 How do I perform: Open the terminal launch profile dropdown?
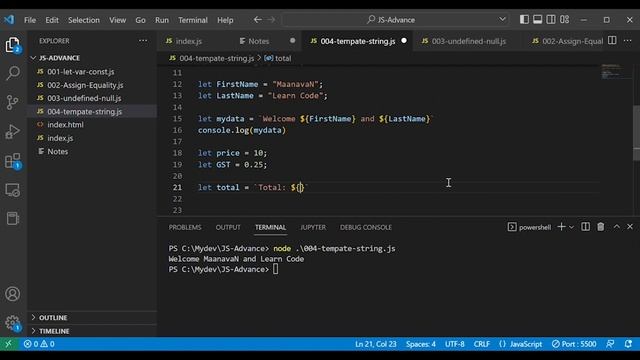pyautogui.click(x=571, y=227)
